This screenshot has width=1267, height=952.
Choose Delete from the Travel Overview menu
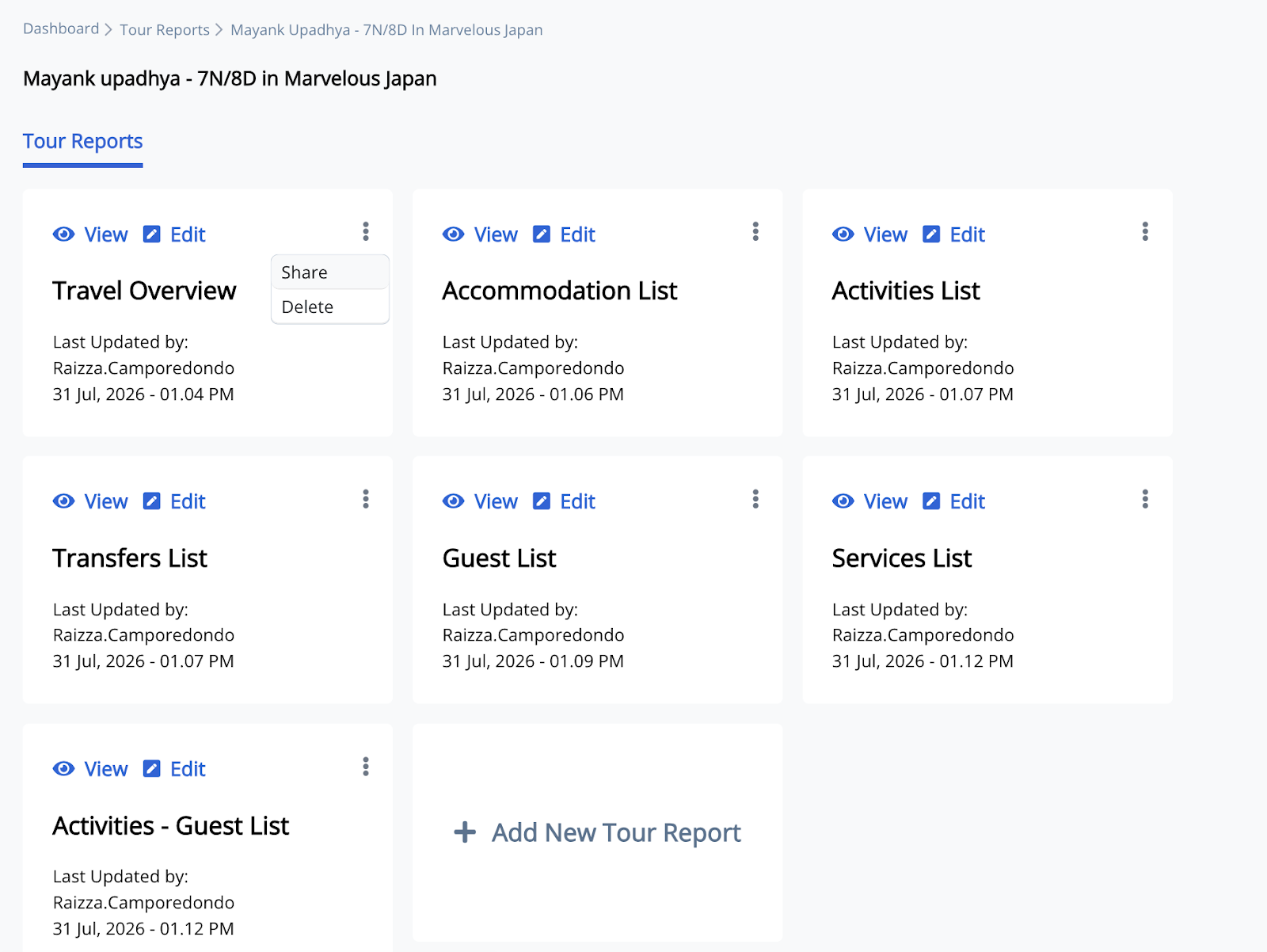pyautogui.click(x=329, y=307)
